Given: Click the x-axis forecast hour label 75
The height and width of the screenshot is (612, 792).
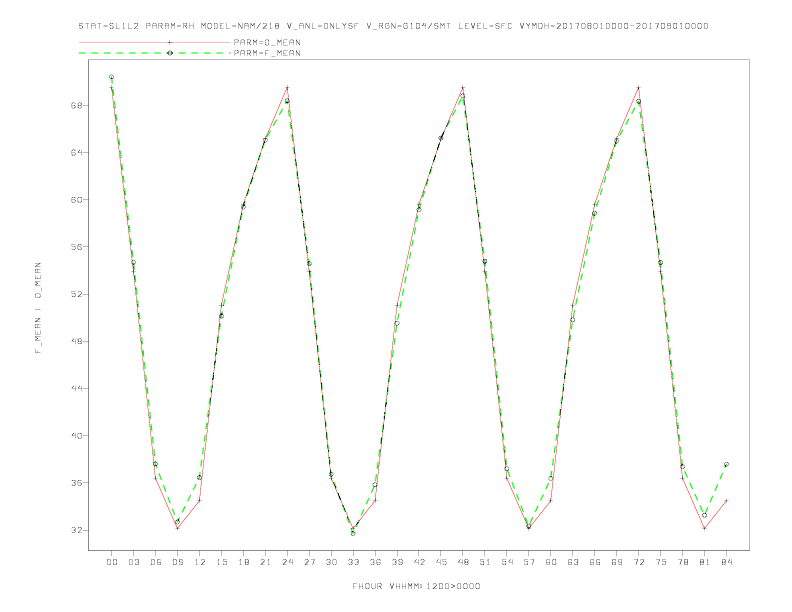Looking at the screenshot, I should tap(661, 562).
